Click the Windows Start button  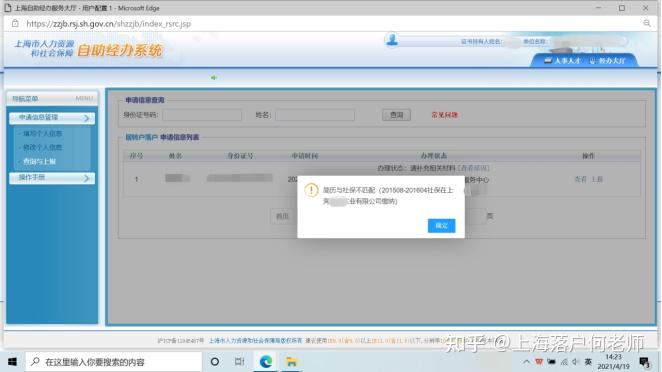coord(12,362)
